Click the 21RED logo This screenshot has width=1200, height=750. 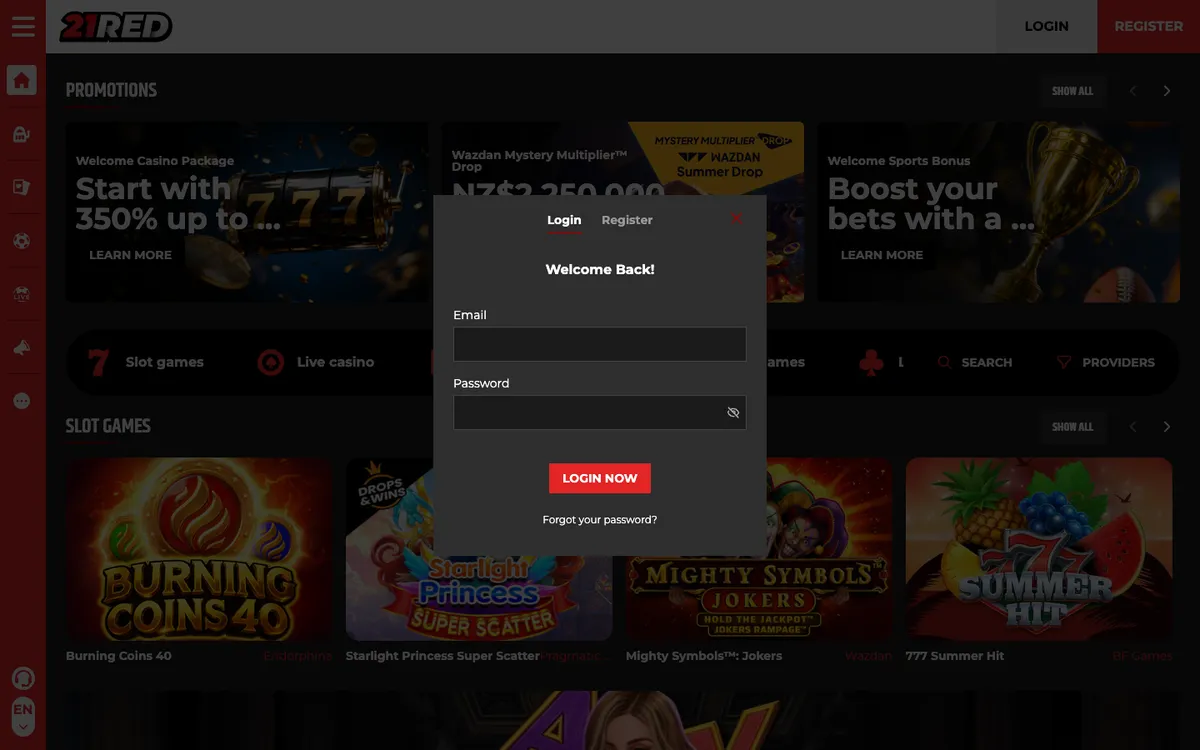(x=115, y=27)
